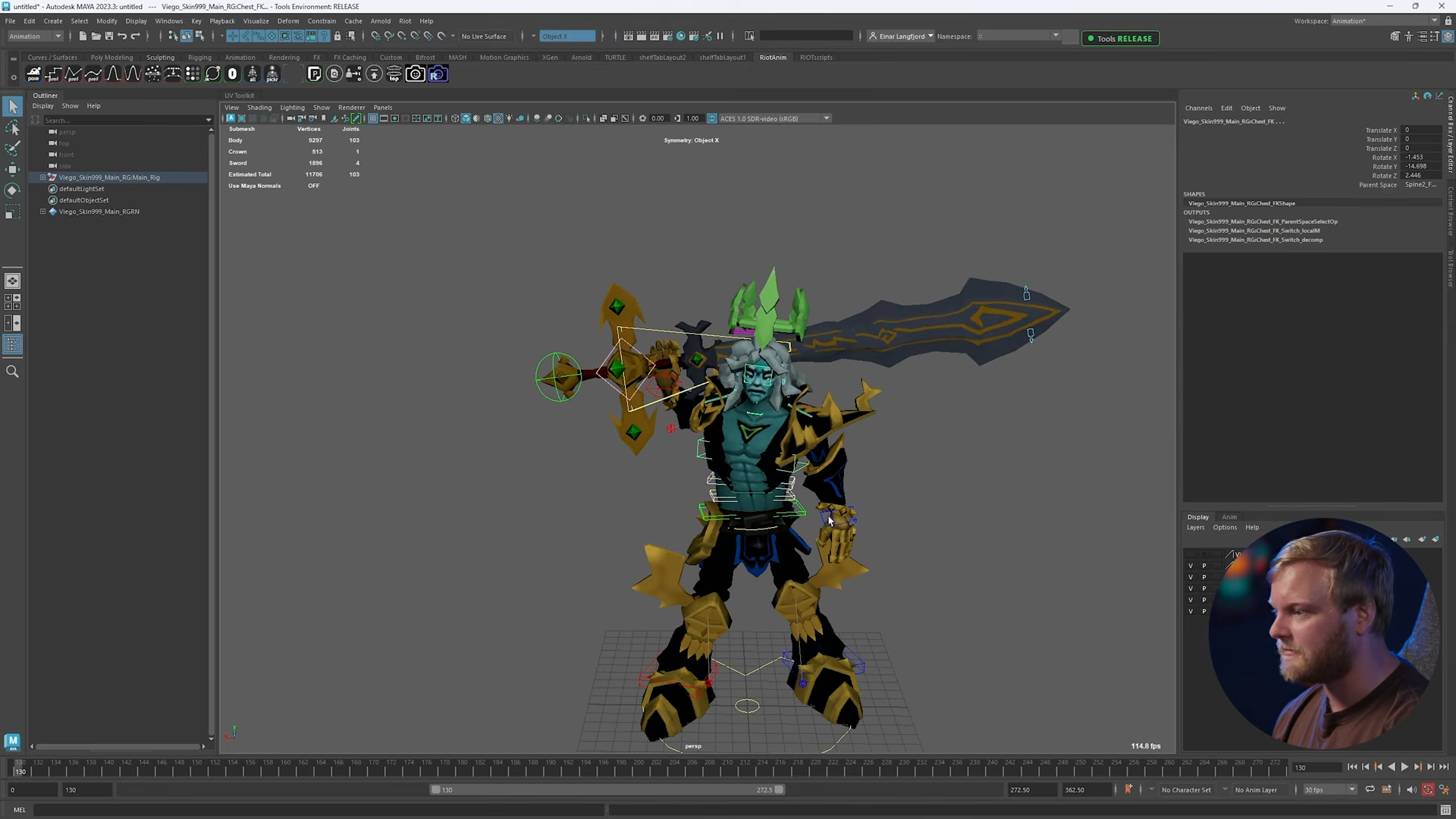1456x819 pixels.
Task: Activate the Select tool in the toolbox
Action: click(13, 107)
